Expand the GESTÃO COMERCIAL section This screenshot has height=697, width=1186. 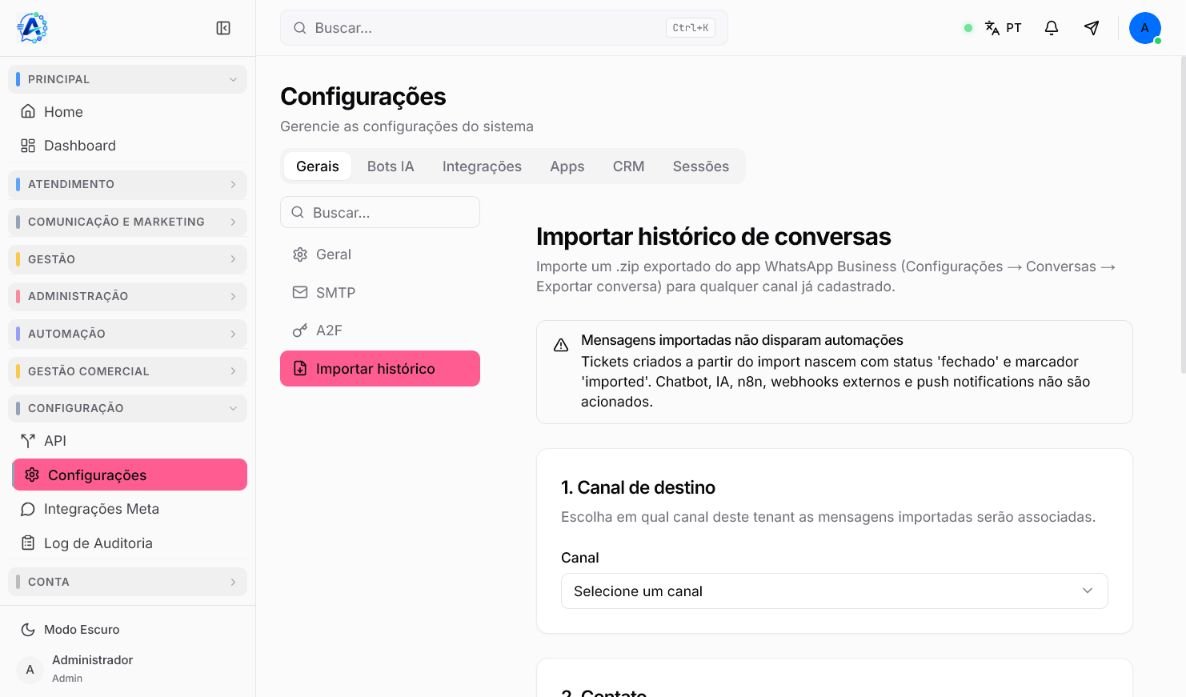tap(127, 371)
